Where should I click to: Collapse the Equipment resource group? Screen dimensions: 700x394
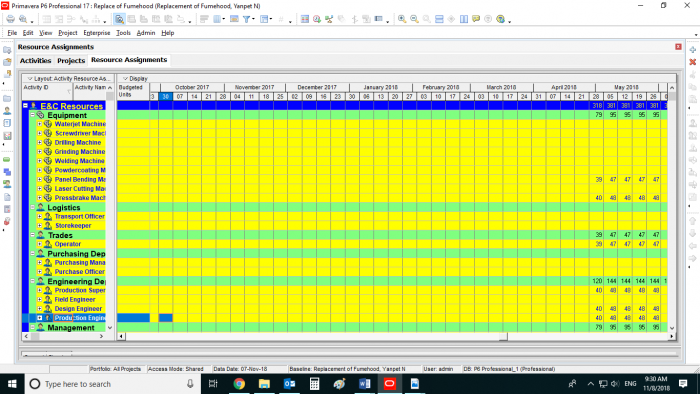33,115
